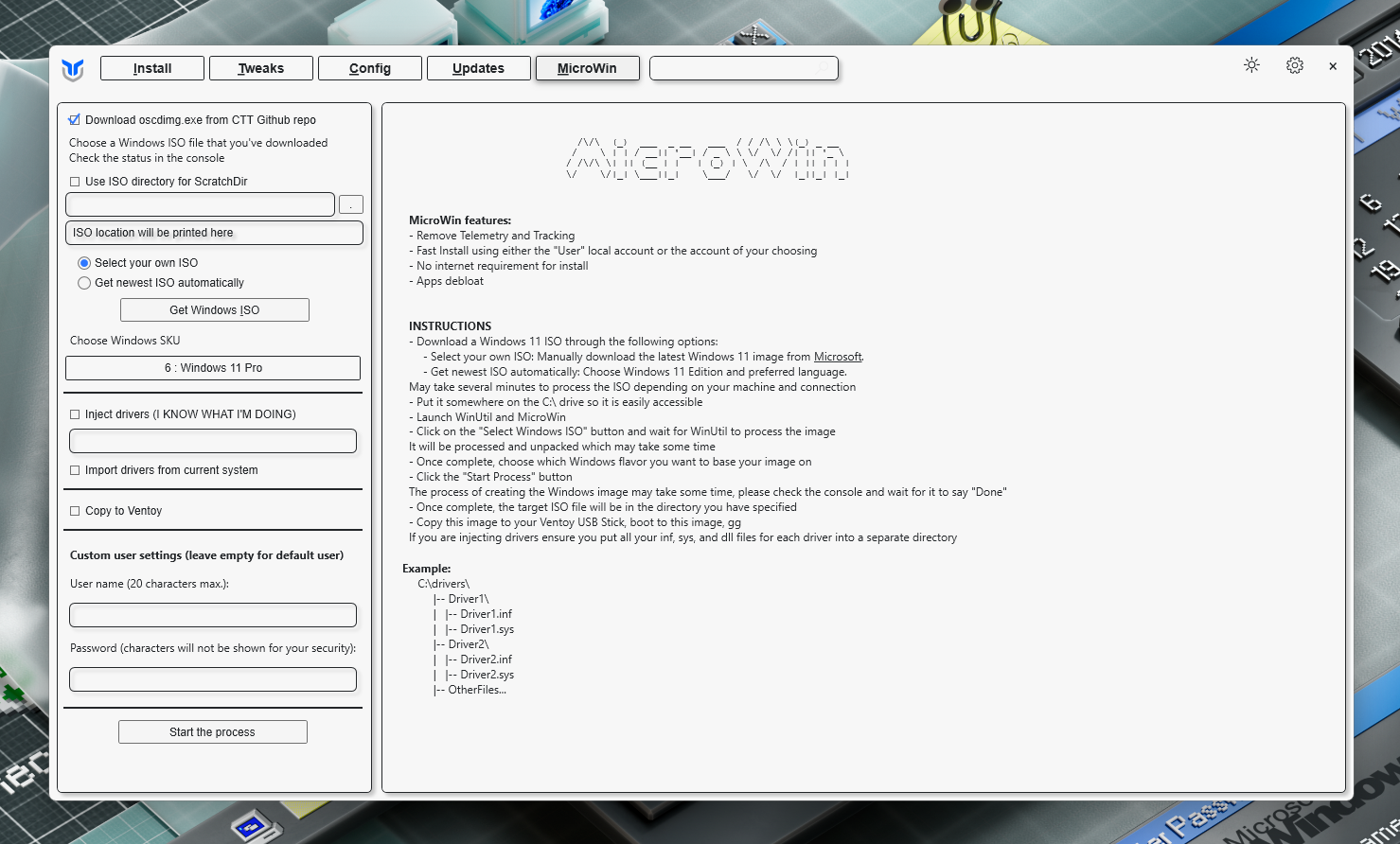This screenshot has height=844, width=1400.
Task: Click the Start the process button
Action: tap(213, 732)
